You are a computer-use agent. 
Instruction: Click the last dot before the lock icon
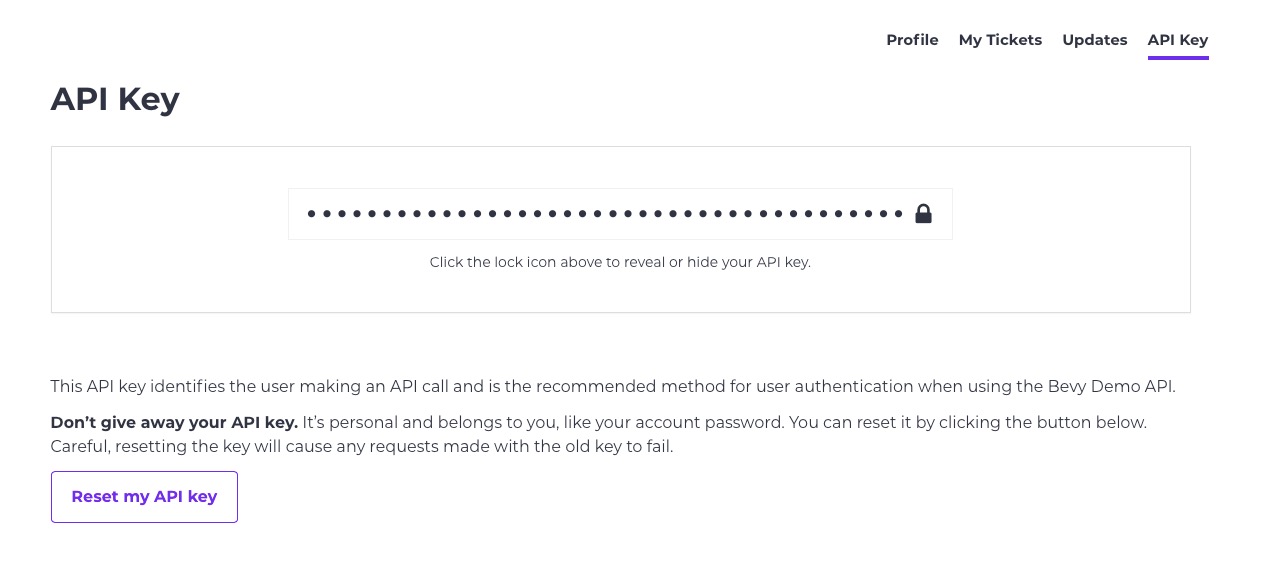pos(898,214)
